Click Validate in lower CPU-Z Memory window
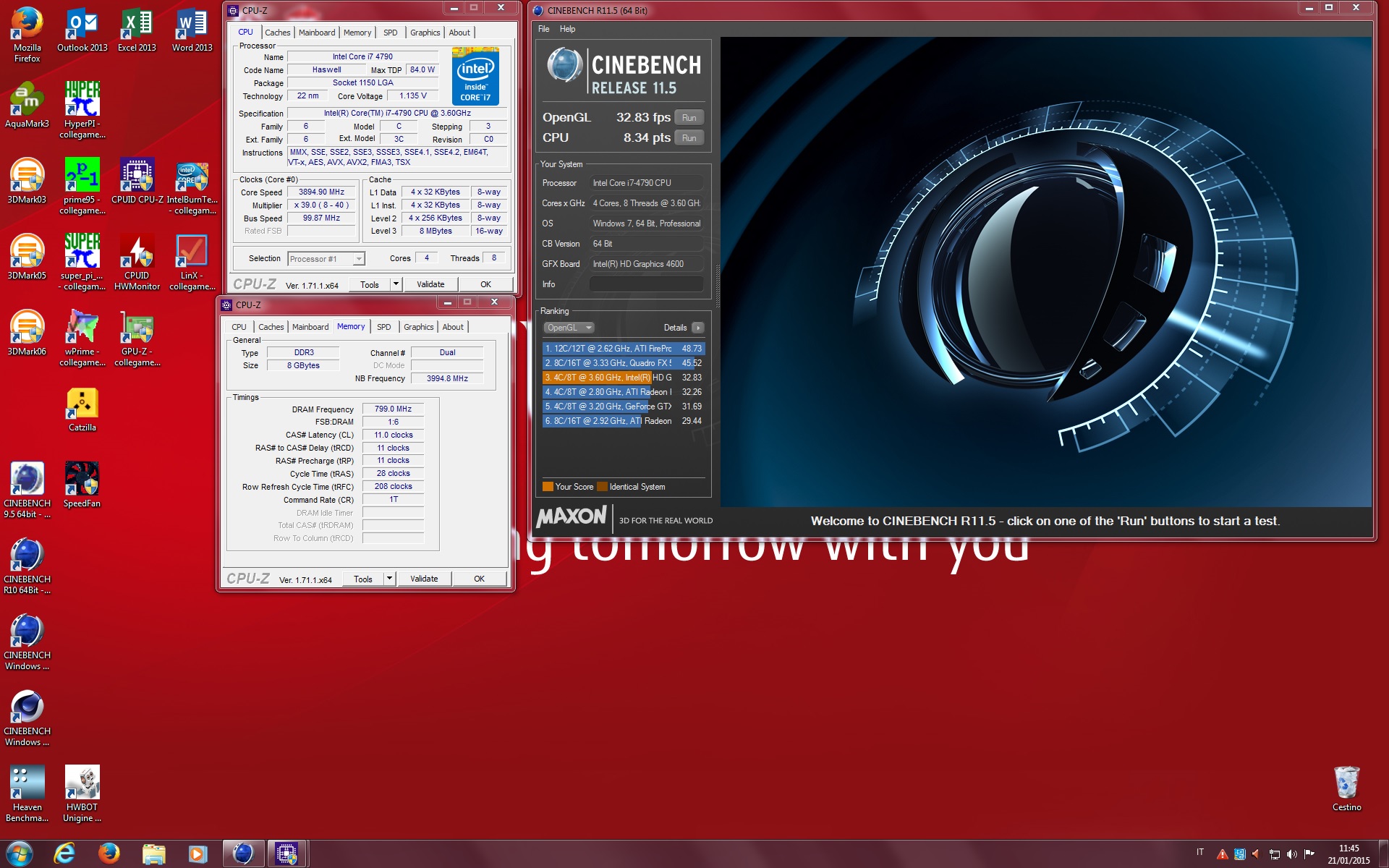 tap(424, 579)
